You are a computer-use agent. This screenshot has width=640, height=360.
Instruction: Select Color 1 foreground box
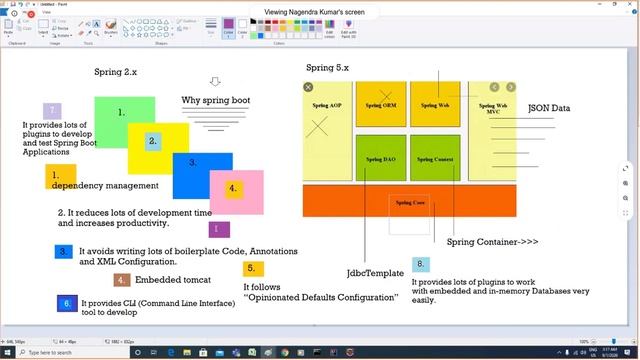[x=229, y=28]
